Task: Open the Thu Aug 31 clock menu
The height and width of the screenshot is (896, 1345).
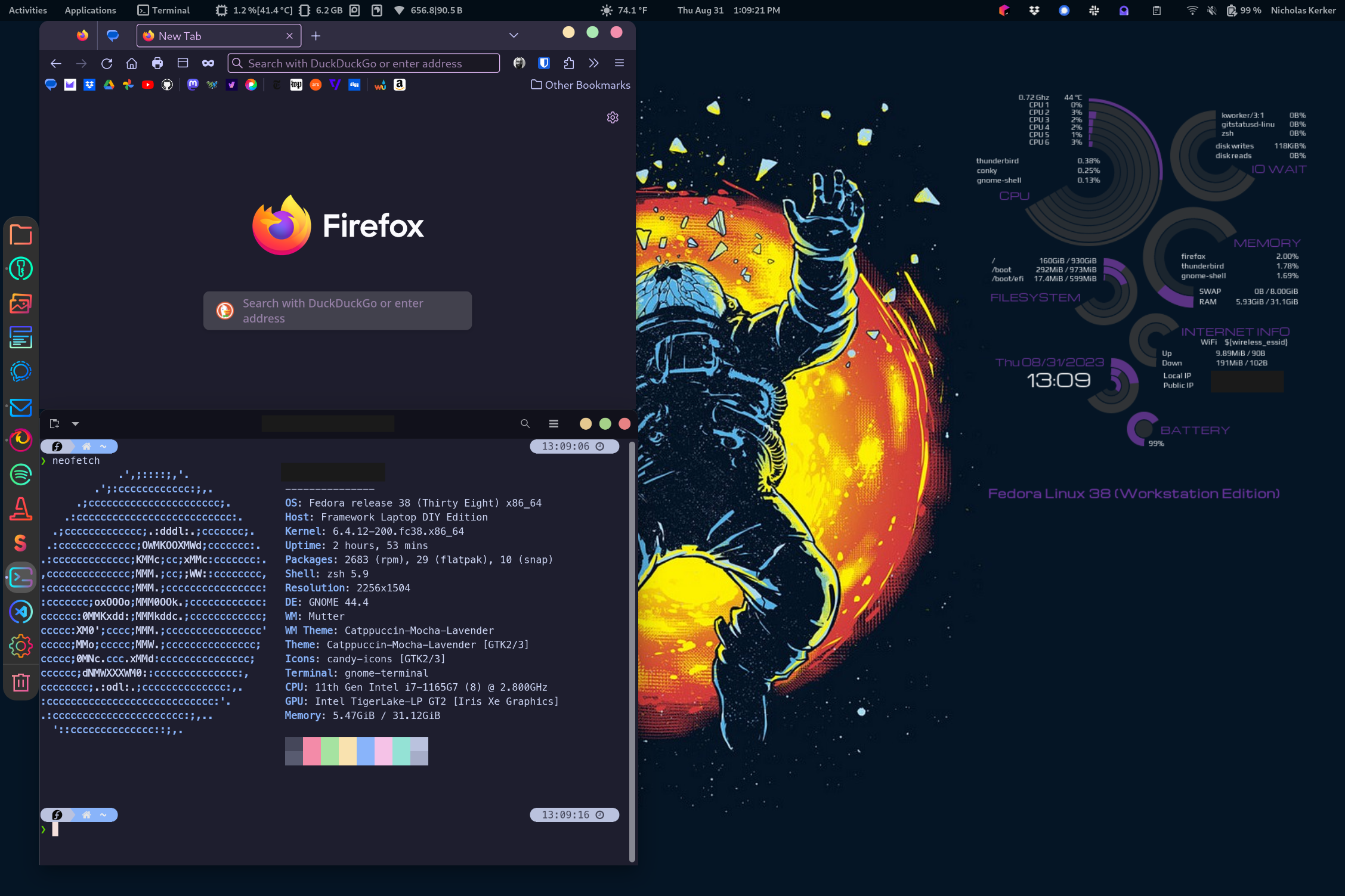Action: pos(728,10)
